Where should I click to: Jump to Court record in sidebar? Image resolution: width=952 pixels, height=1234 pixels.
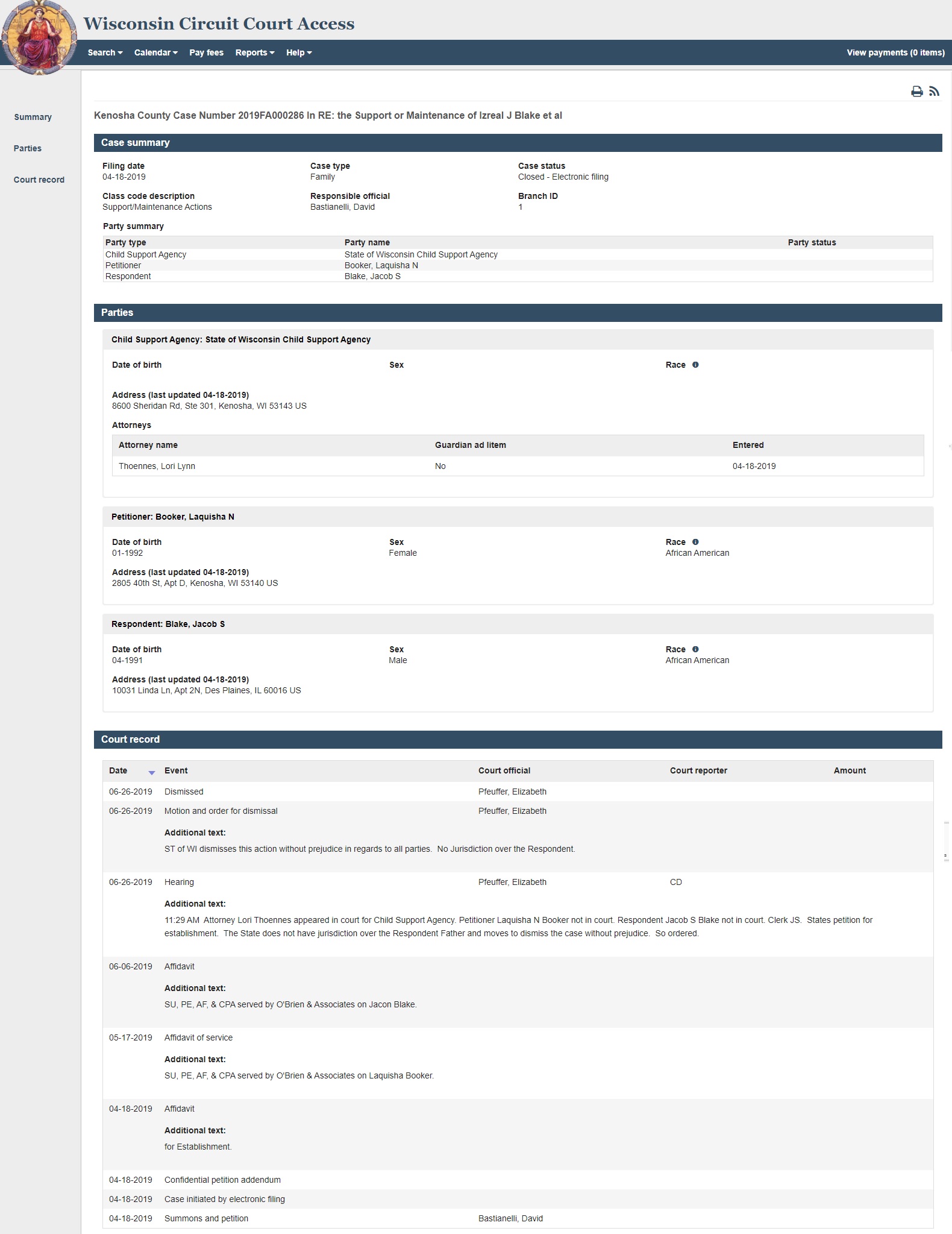(x=39, y=180)
